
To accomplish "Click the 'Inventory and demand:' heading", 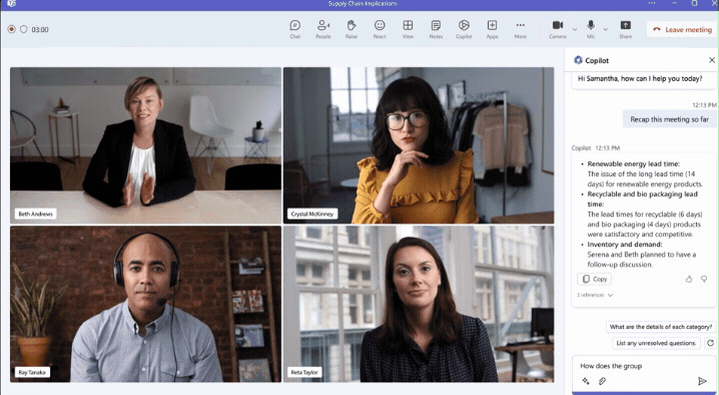I will point(625,245).
